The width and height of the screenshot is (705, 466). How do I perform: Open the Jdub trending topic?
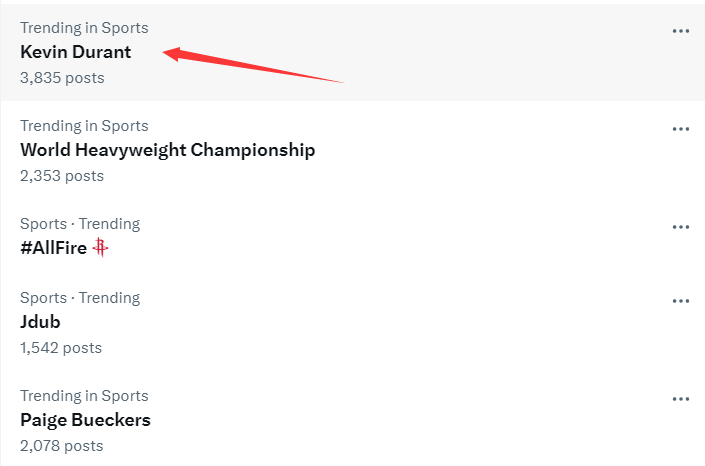coord(41,322)
